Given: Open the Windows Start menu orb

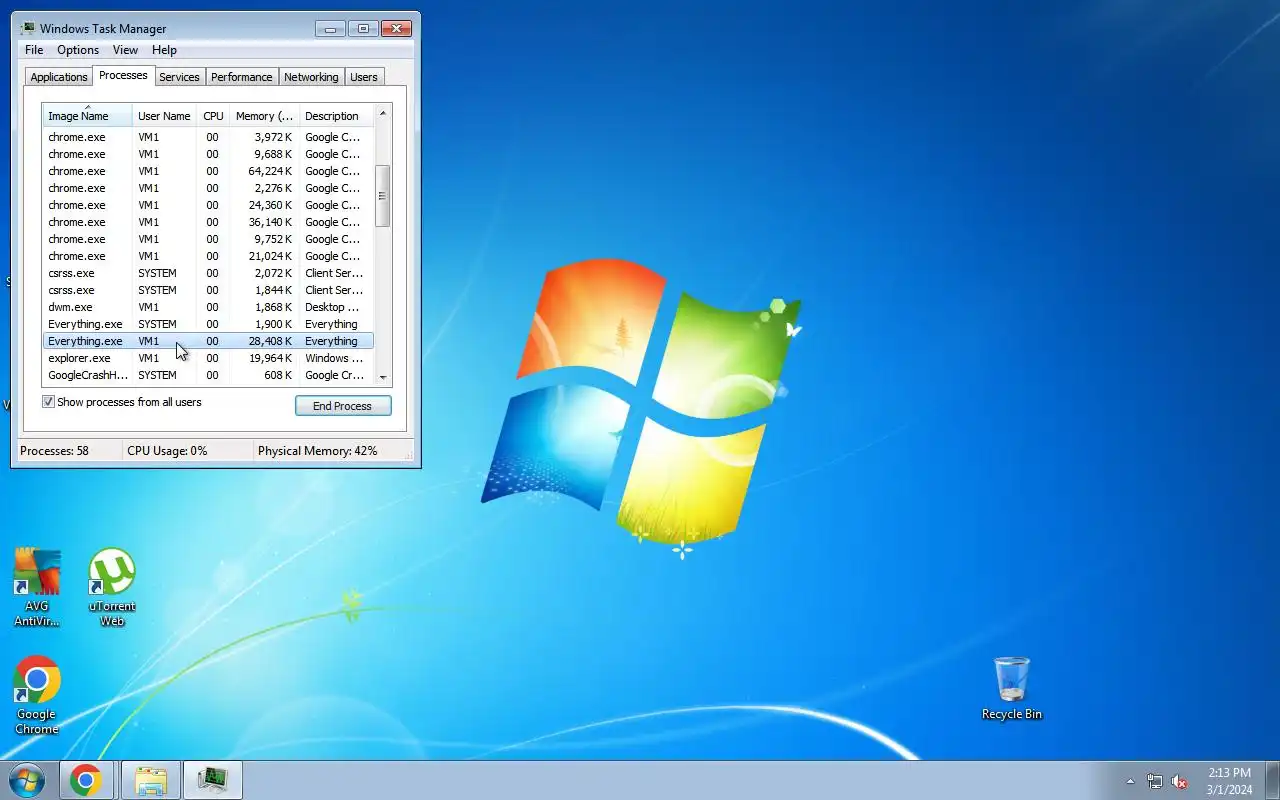Looking at the screenshot, I should pyautogui.click(x=27, y=780).
